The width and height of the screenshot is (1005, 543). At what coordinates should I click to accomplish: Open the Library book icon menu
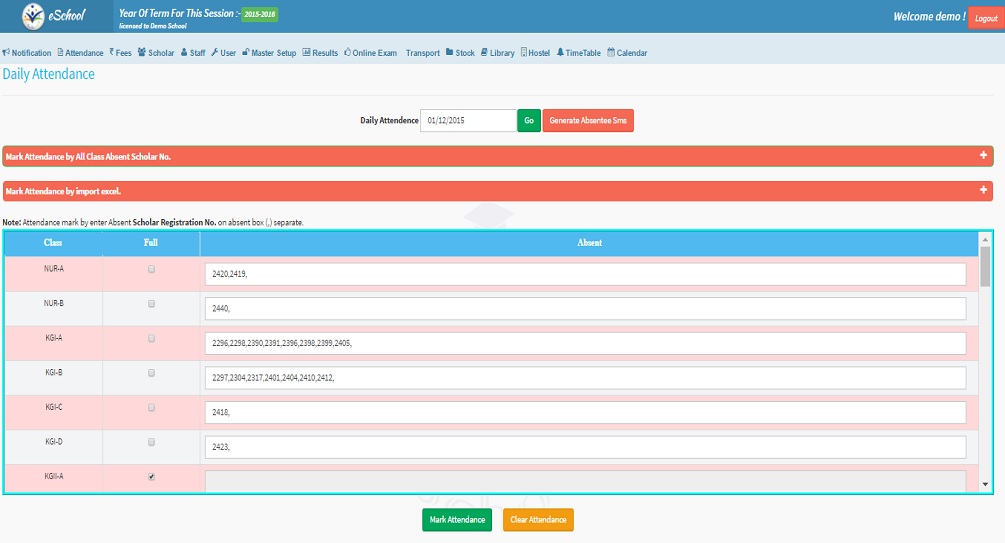pyautogui.click(x=484, y=53)
